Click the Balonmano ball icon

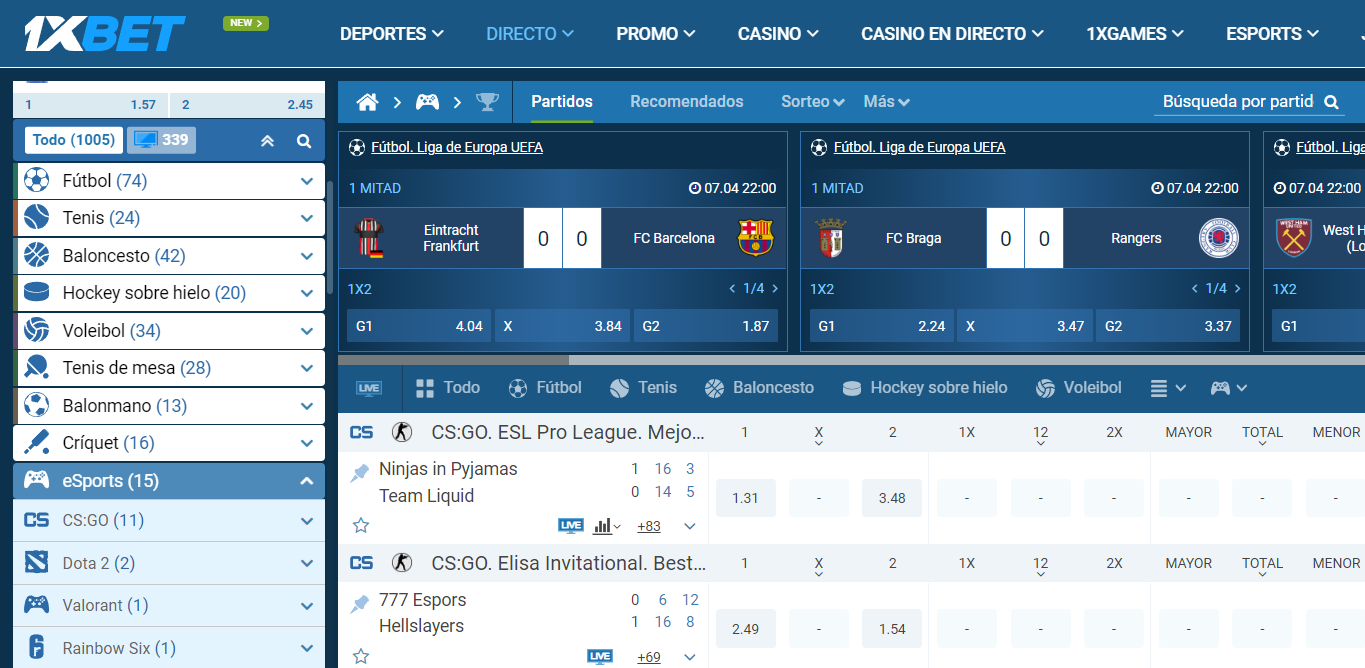37,405
